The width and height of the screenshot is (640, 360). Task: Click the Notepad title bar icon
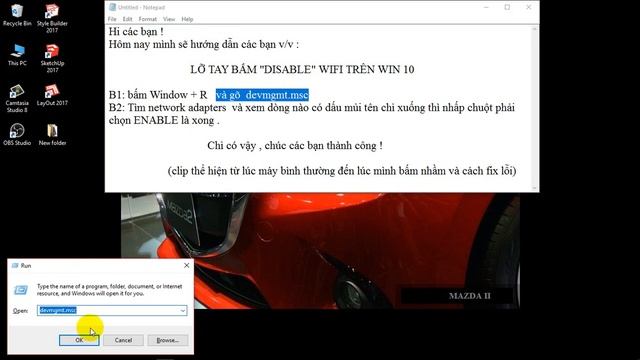pyautogui.click(x=112, y=7)
